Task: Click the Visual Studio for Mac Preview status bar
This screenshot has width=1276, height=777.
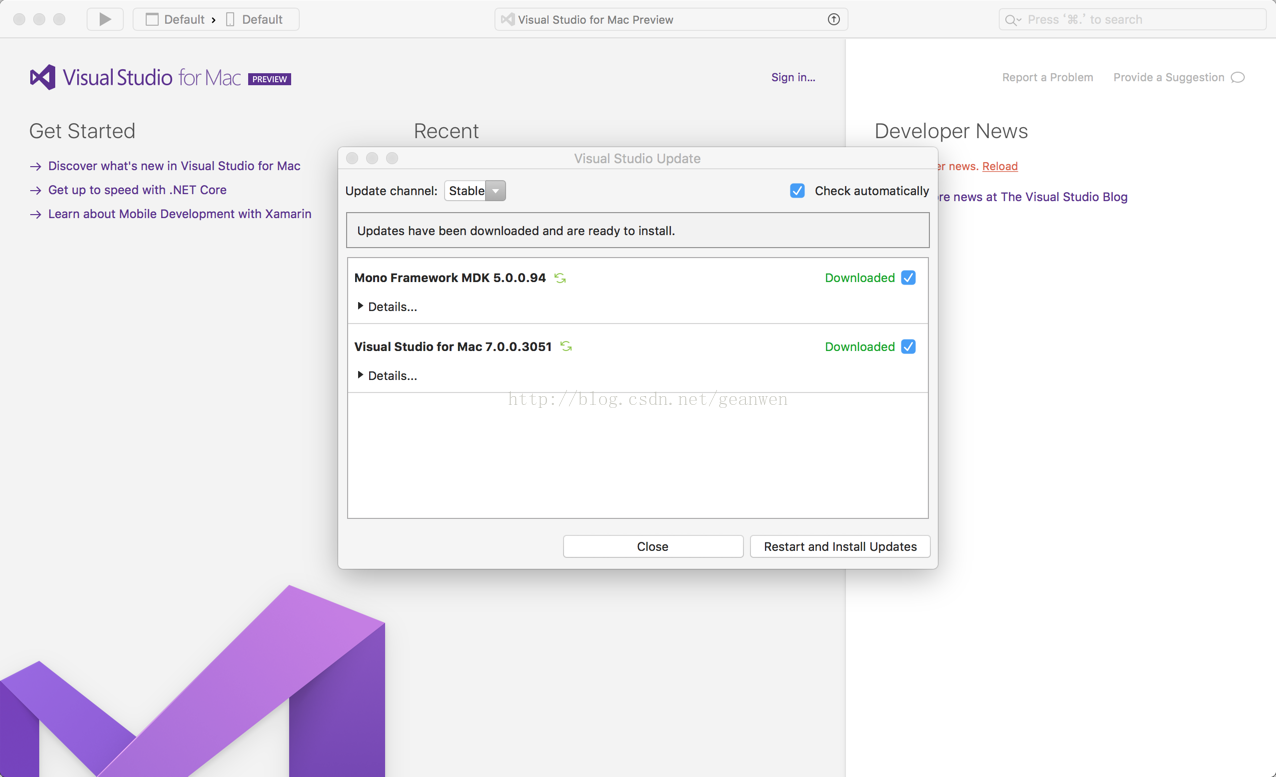Action: pos(671,19)
